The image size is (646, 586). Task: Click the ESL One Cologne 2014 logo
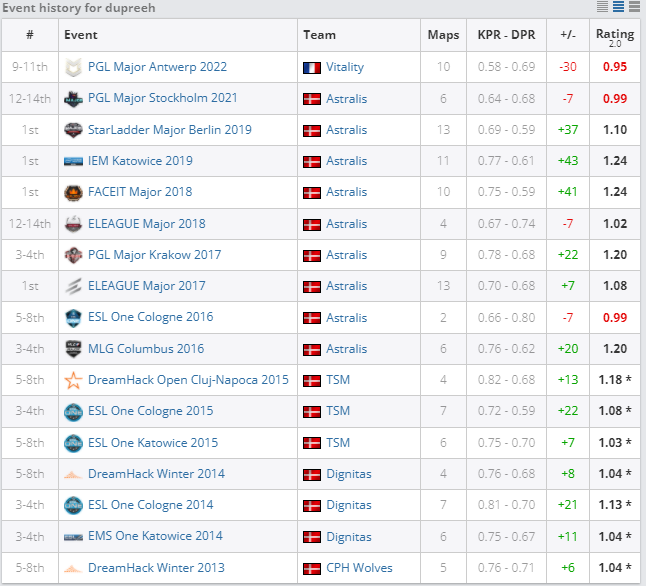(x=73, y=505)
